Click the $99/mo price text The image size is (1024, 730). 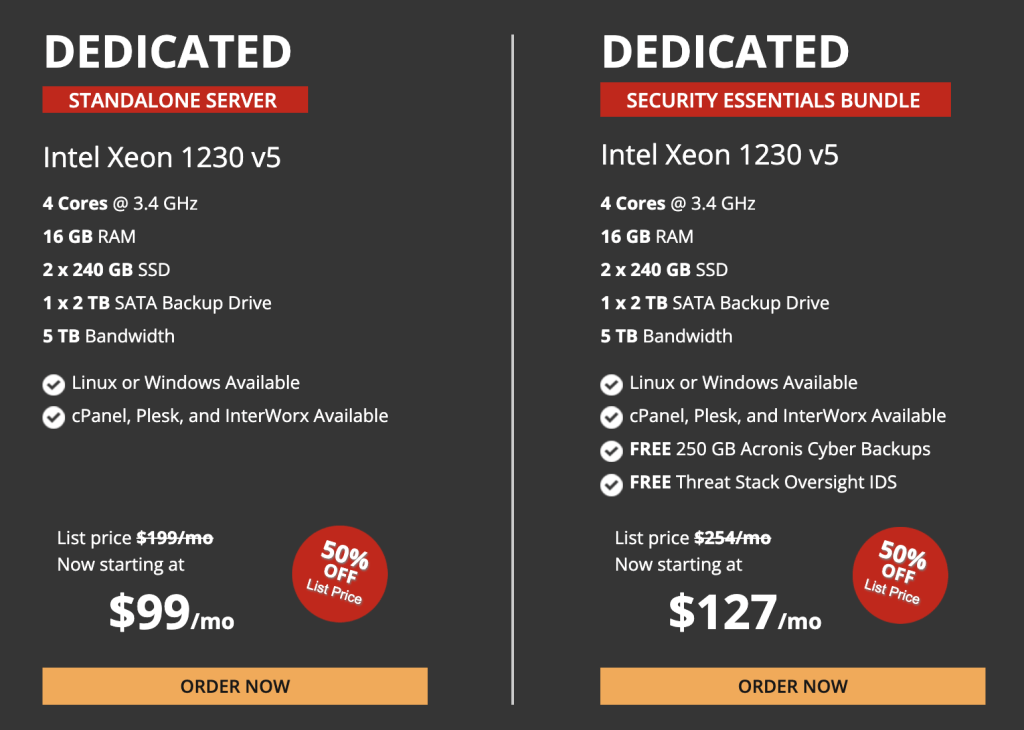(x=171, y=613)
